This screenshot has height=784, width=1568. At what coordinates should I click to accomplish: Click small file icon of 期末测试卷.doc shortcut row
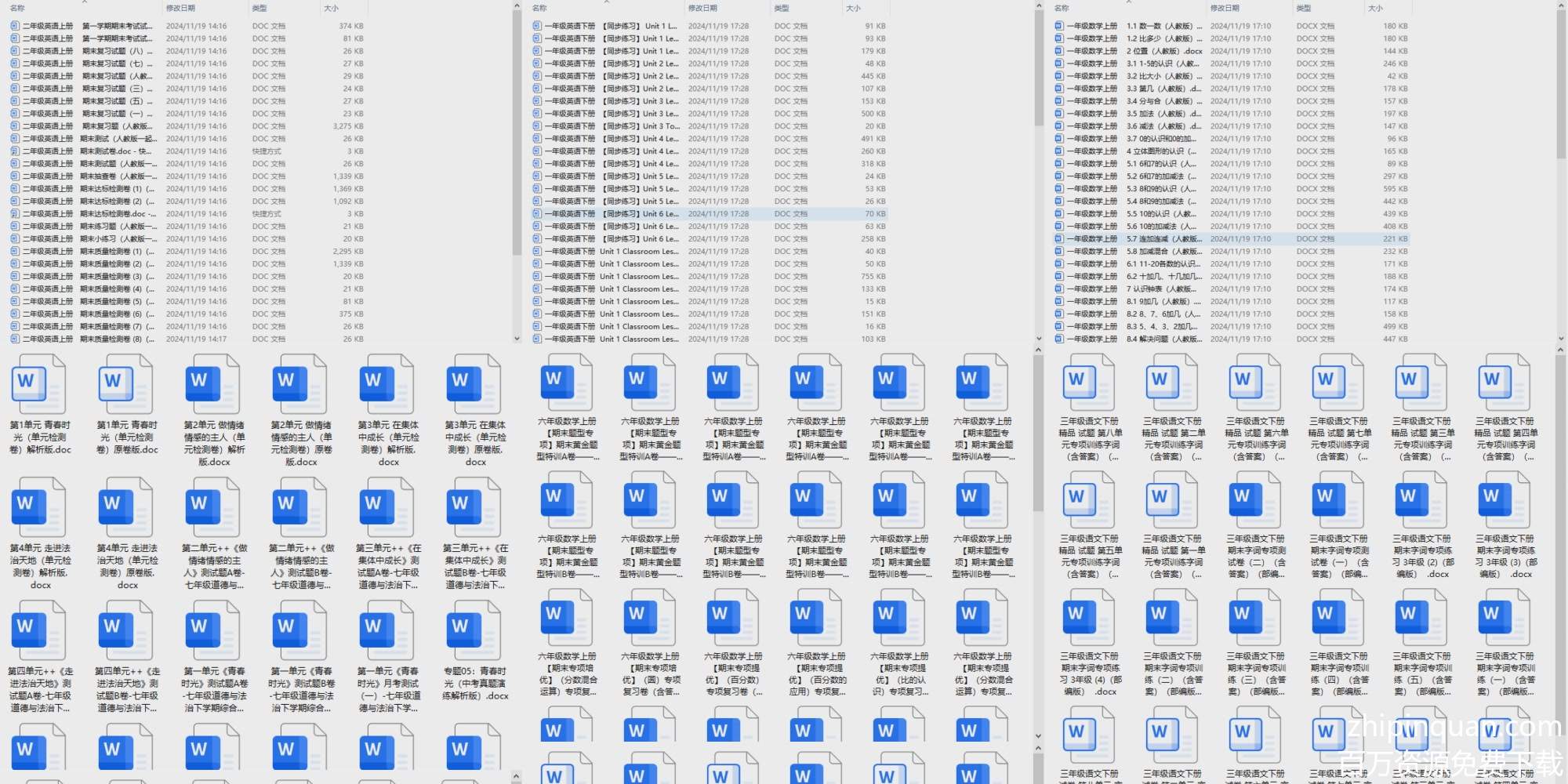[15, 151]
